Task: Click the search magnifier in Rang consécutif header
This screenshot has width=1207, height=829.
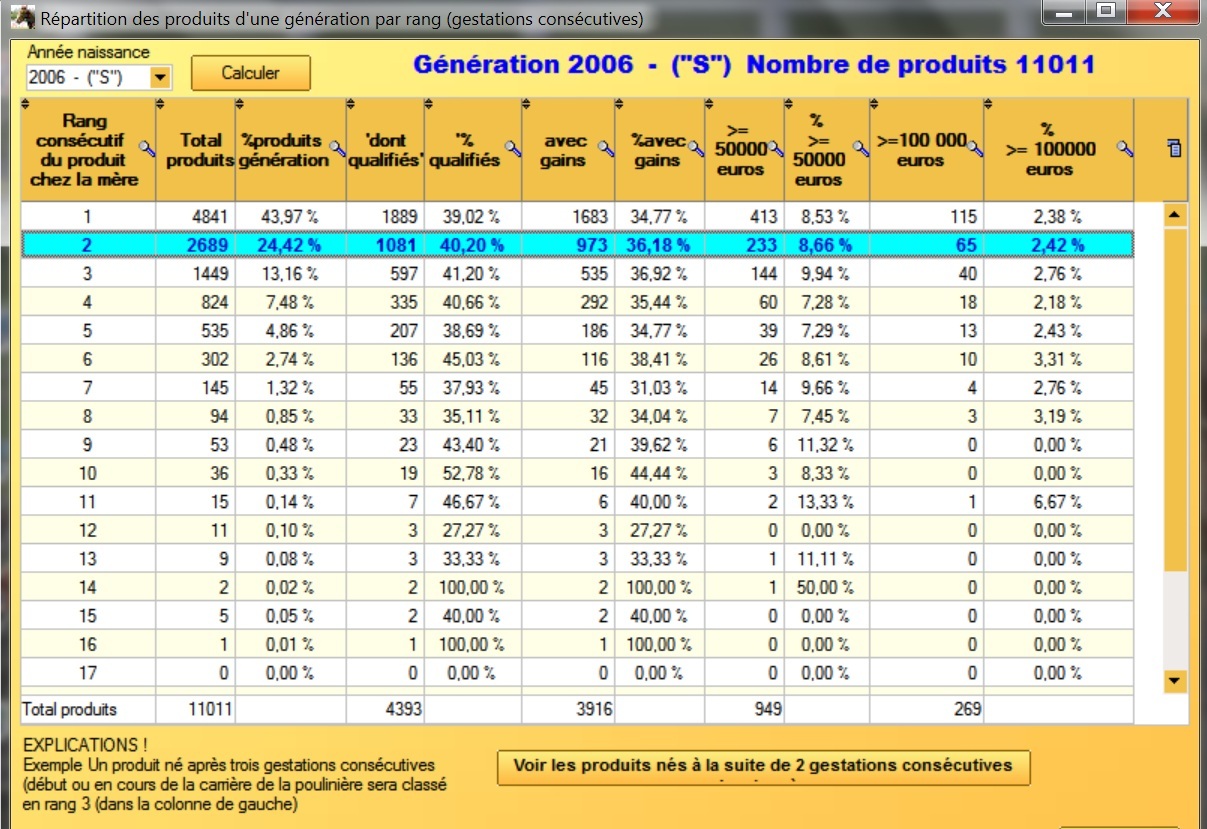Action: pos(147,149)
